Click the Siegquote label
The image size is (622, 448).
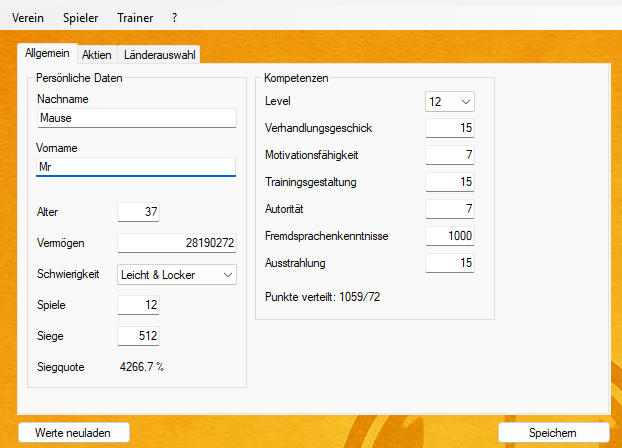tap(61, 367)
